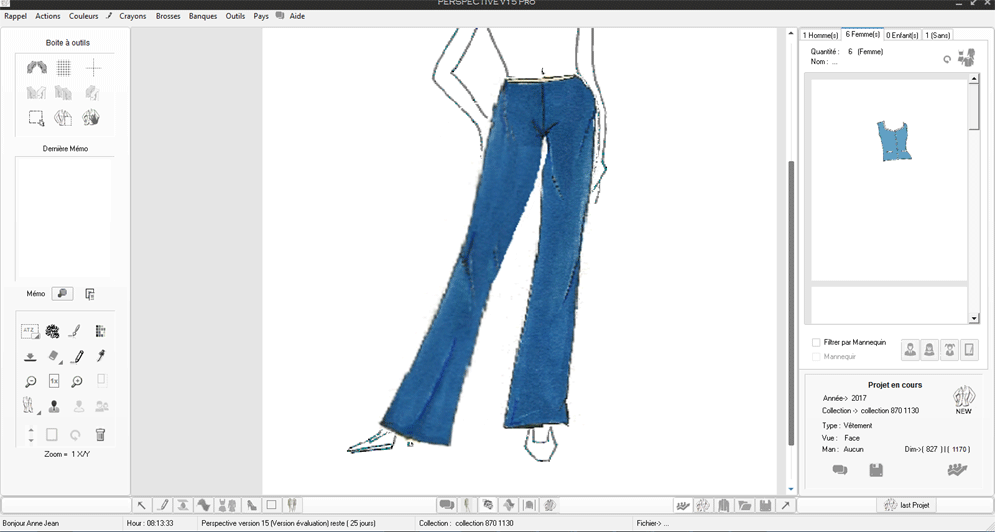Click the 1x zoom reset icon
Screen dimensions: 995x532
pos(54,381)
